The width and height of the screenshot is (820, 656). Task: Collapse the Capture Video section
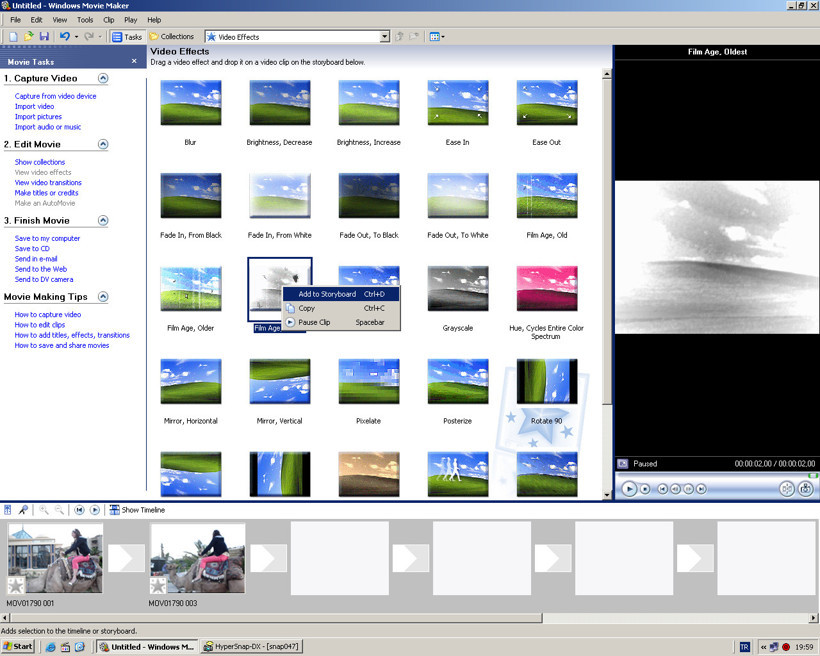(103, 78)
